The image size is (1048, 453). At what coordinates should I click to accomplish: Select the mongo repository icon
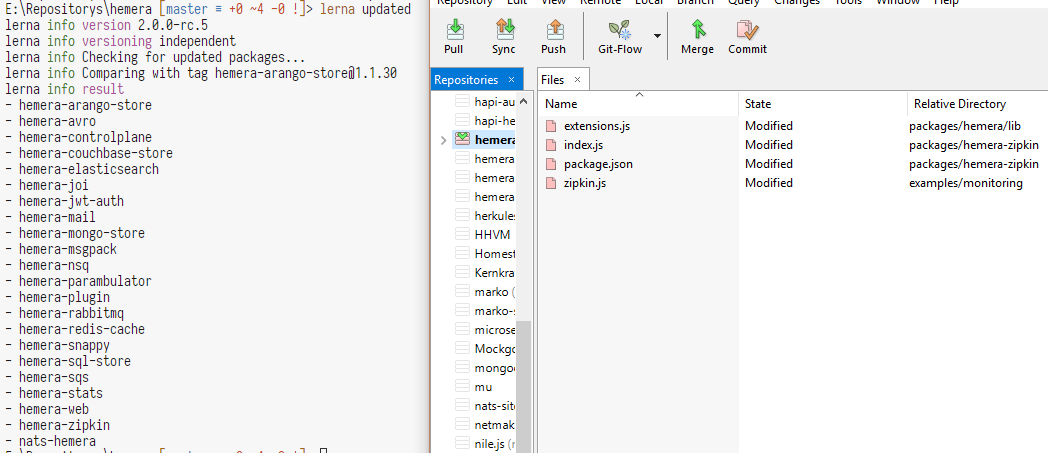pos(463,367)
